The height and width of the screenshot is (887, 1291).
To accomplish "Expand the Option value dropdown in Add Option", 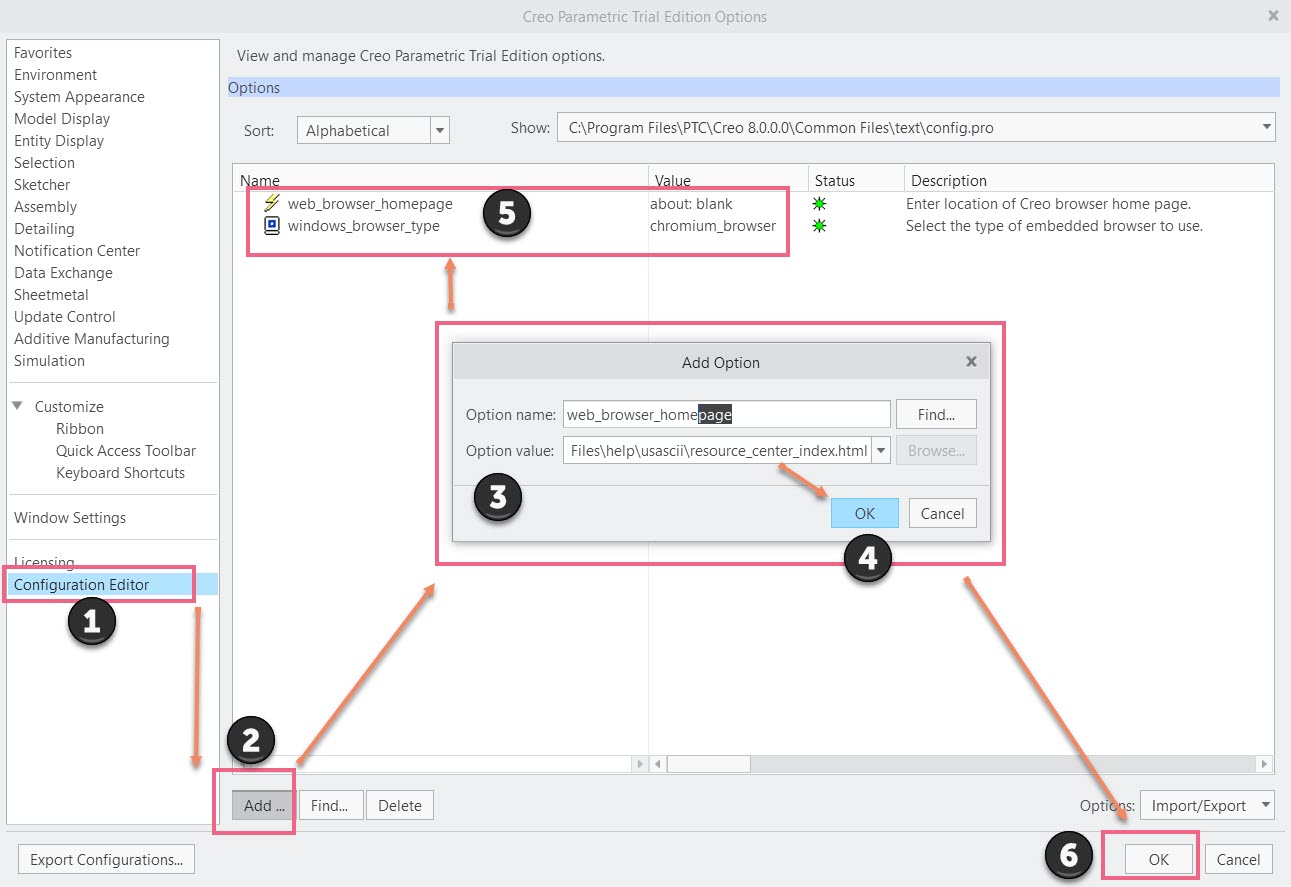I will point(880,450).
